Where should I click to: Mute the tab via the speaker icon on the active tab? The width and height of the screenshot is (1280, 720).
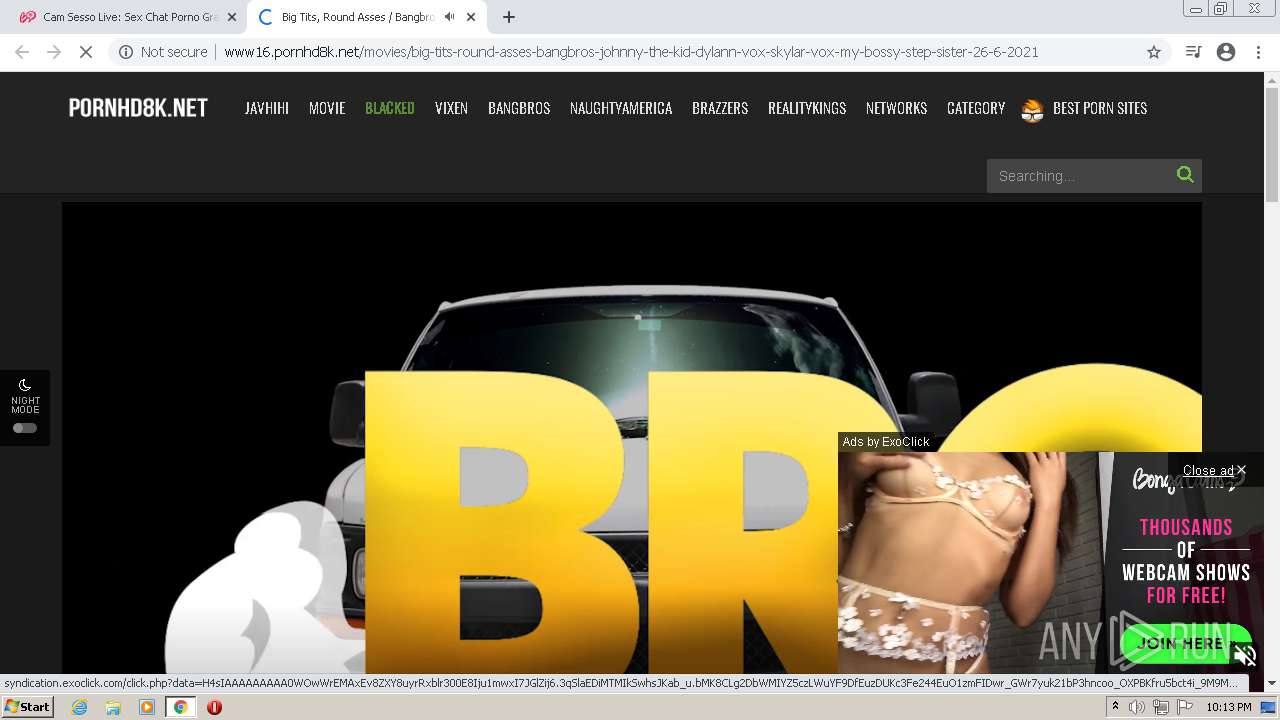point(449,17)
